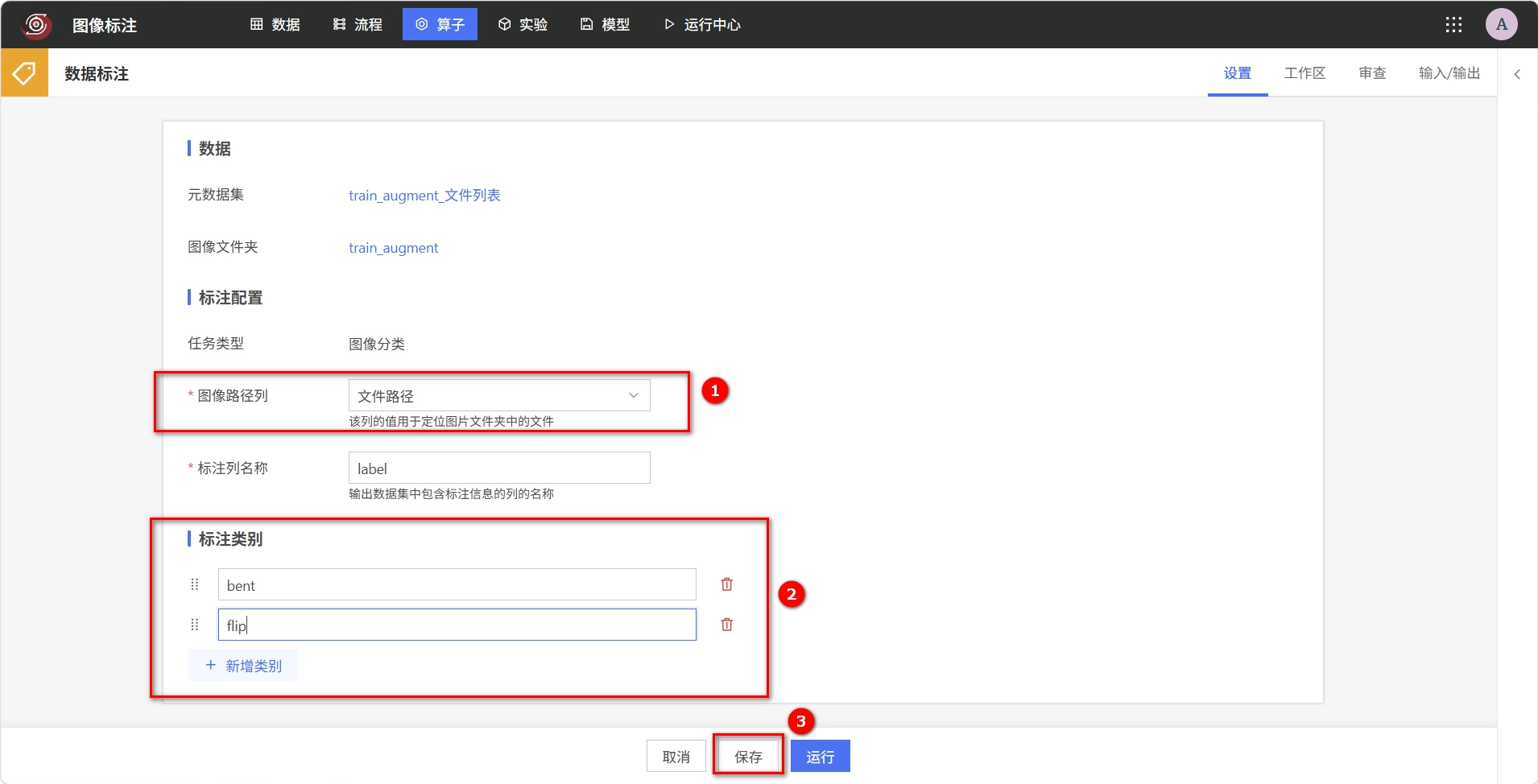This screenshot has height=784, width=1538.
Task: Open train_augment_文件列表 dataset link
Action: coord(424,196)
